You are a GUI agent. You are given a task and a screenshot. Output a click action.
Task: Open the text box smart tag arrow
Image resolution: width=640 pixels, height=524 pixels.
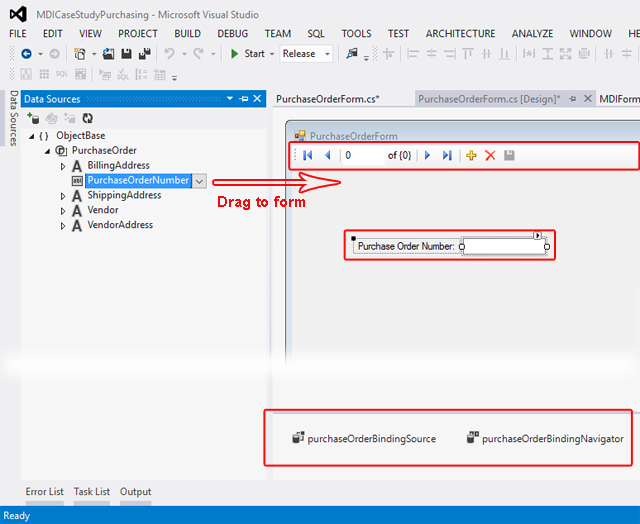point(538,235)
